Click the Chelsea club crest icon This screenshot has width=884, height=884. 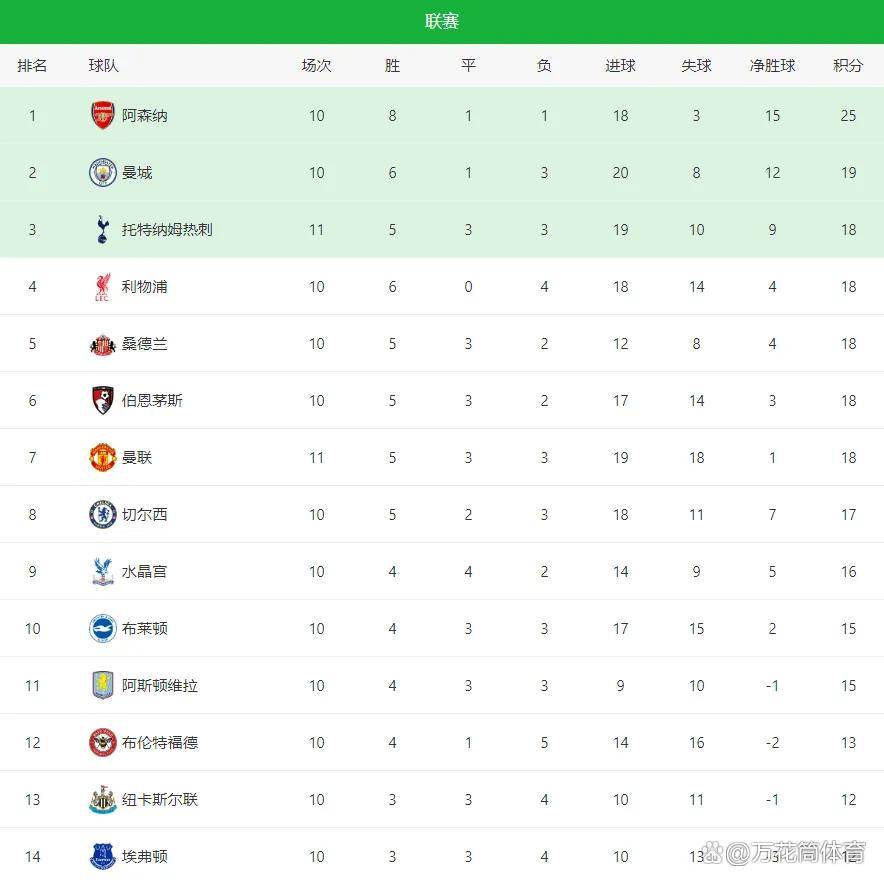coord(103,515)
